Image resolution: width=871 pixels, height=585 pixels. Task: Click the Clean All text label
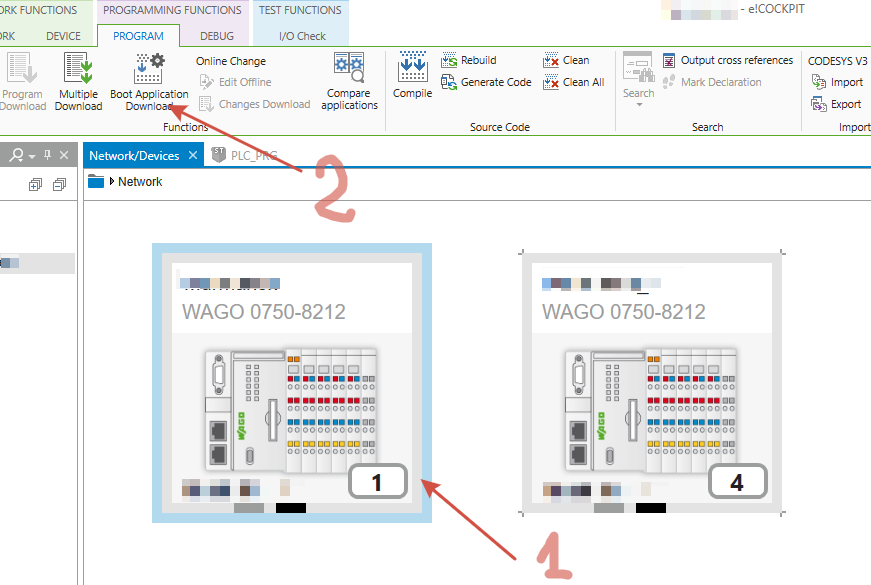coord(583,82)
